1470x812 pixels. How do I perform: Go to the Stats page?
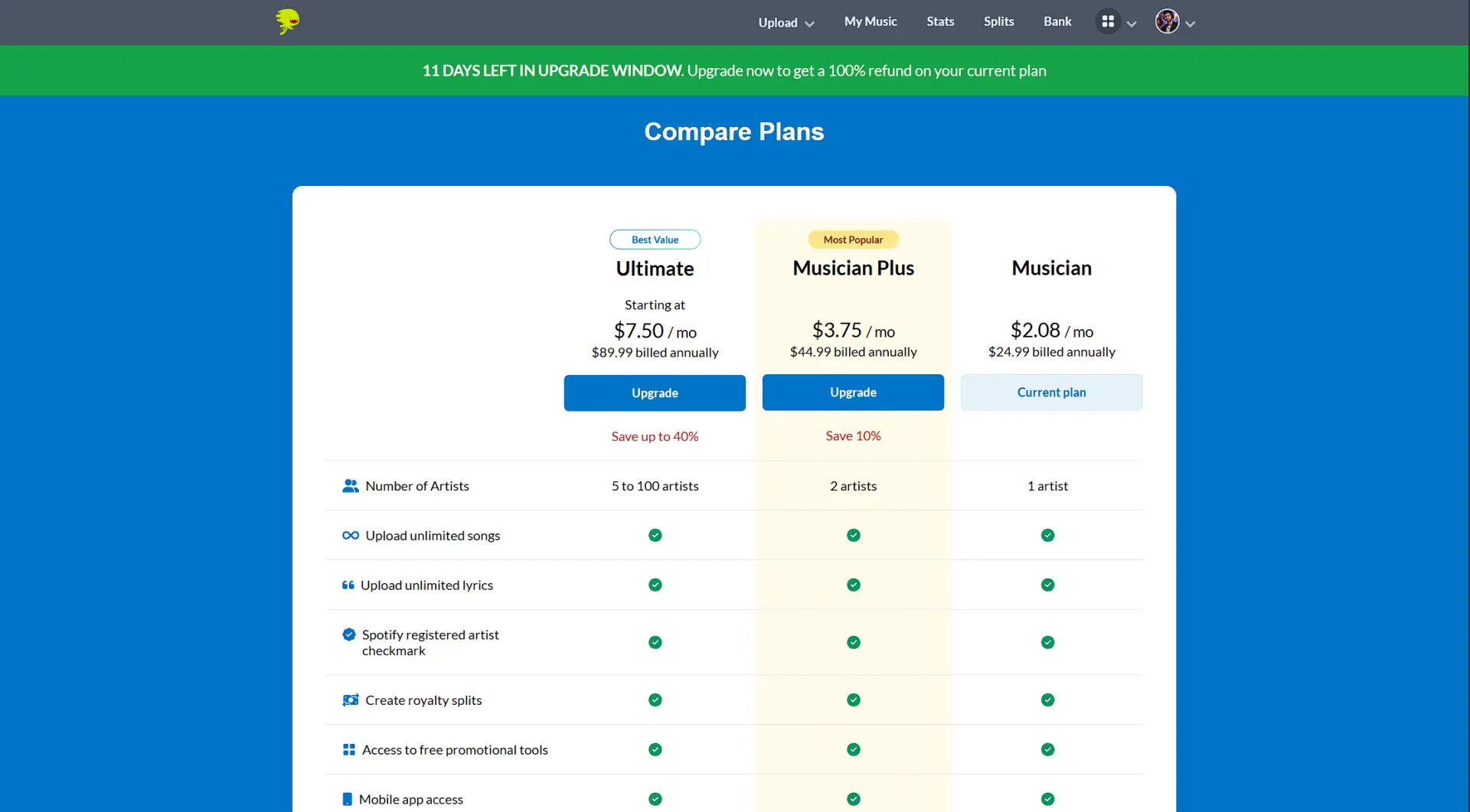point(940,21)
